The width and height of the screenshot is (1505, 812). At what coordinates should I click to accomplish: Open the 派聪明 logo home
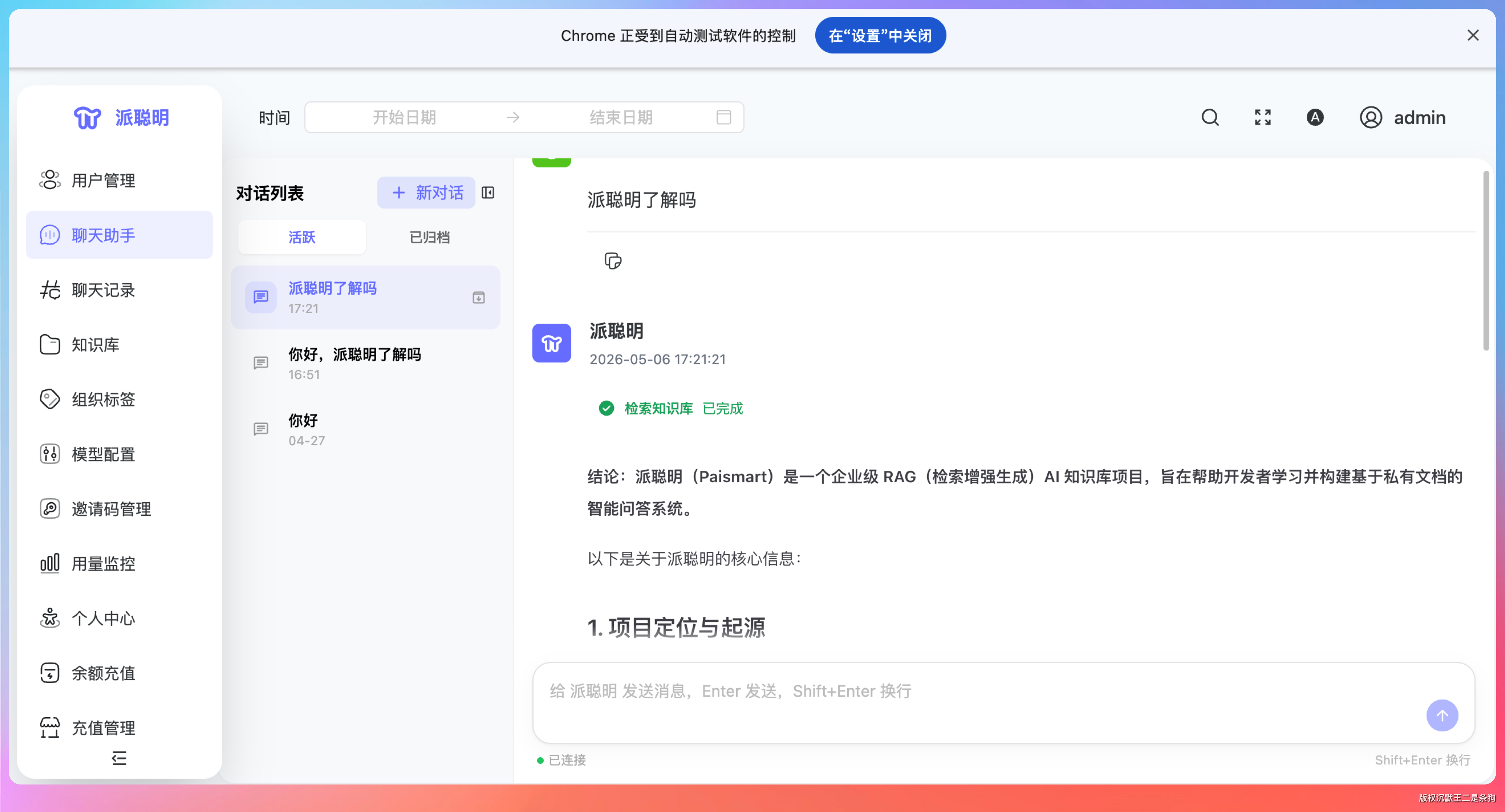point(121,117)
